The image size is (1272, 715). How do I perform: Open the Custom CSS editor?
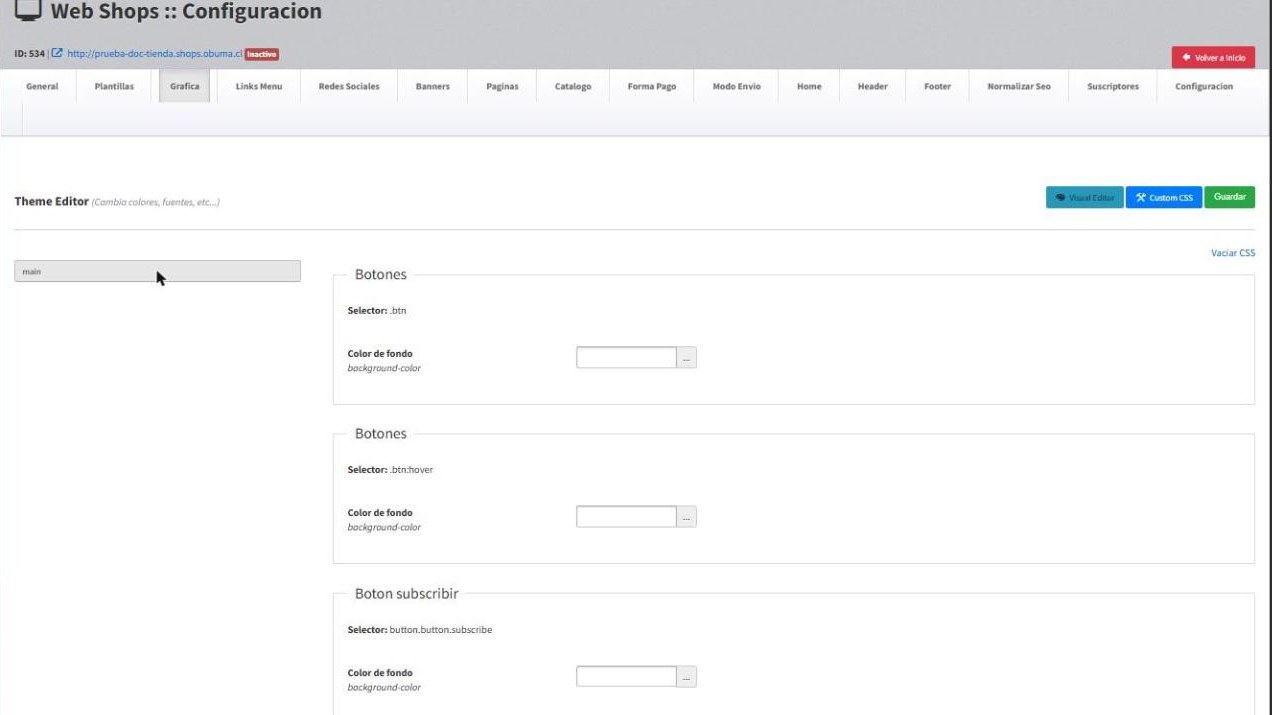tap(1164, 197)
